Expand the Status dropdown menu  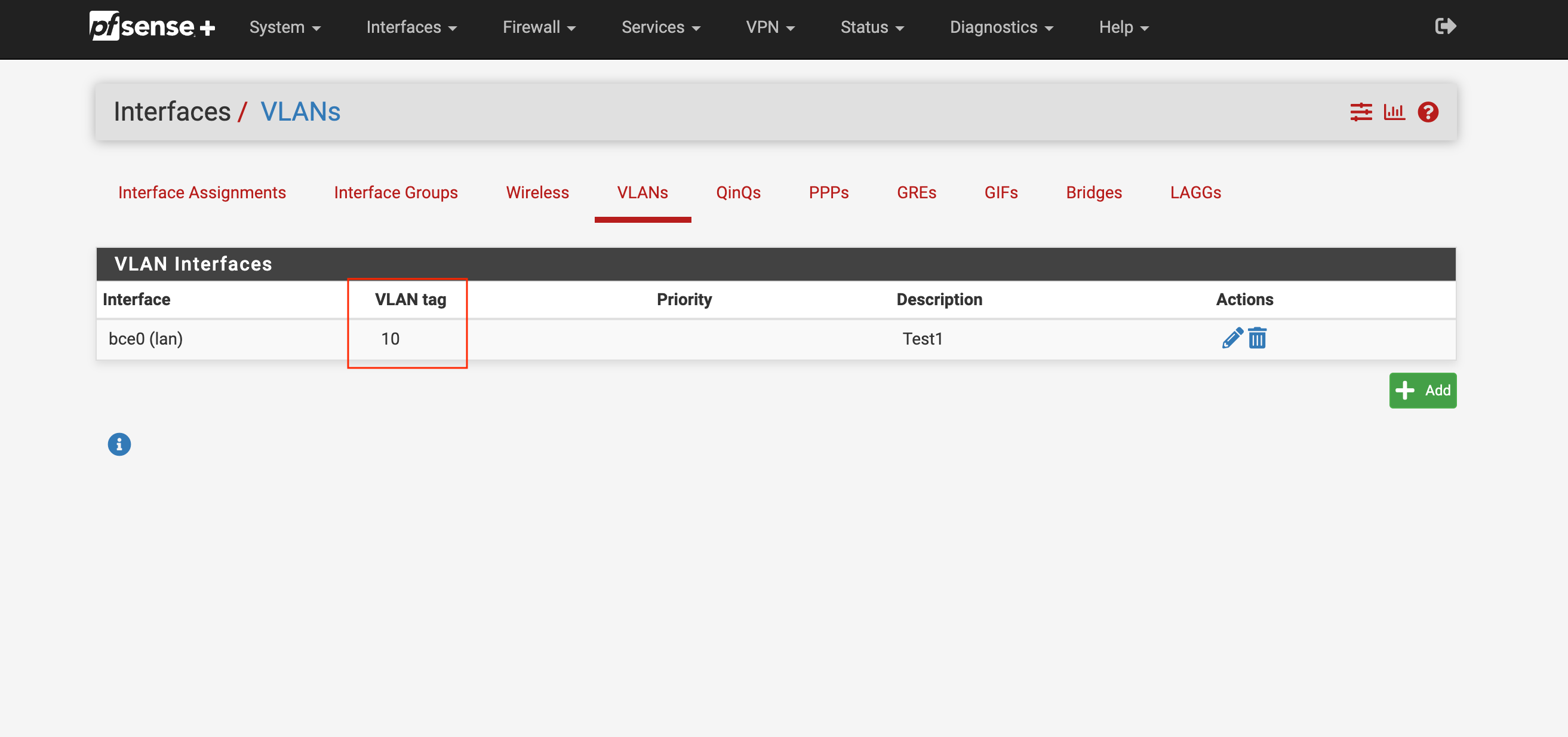[872, 27]
